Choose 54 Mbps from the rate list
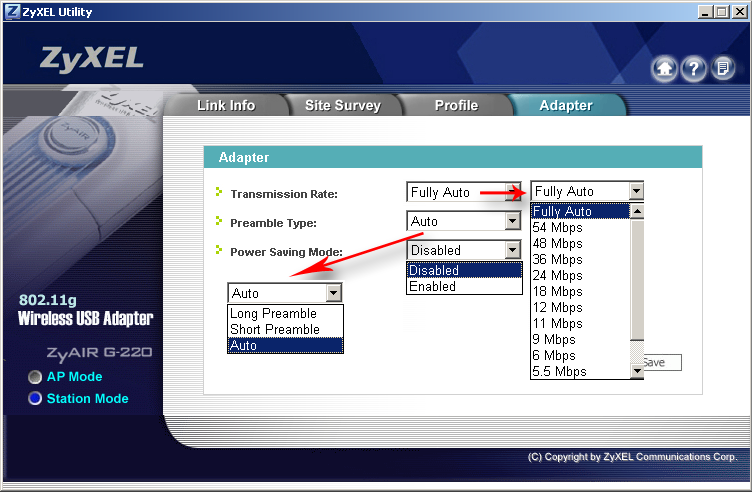 pyautogui.click(x=580, y=227)
